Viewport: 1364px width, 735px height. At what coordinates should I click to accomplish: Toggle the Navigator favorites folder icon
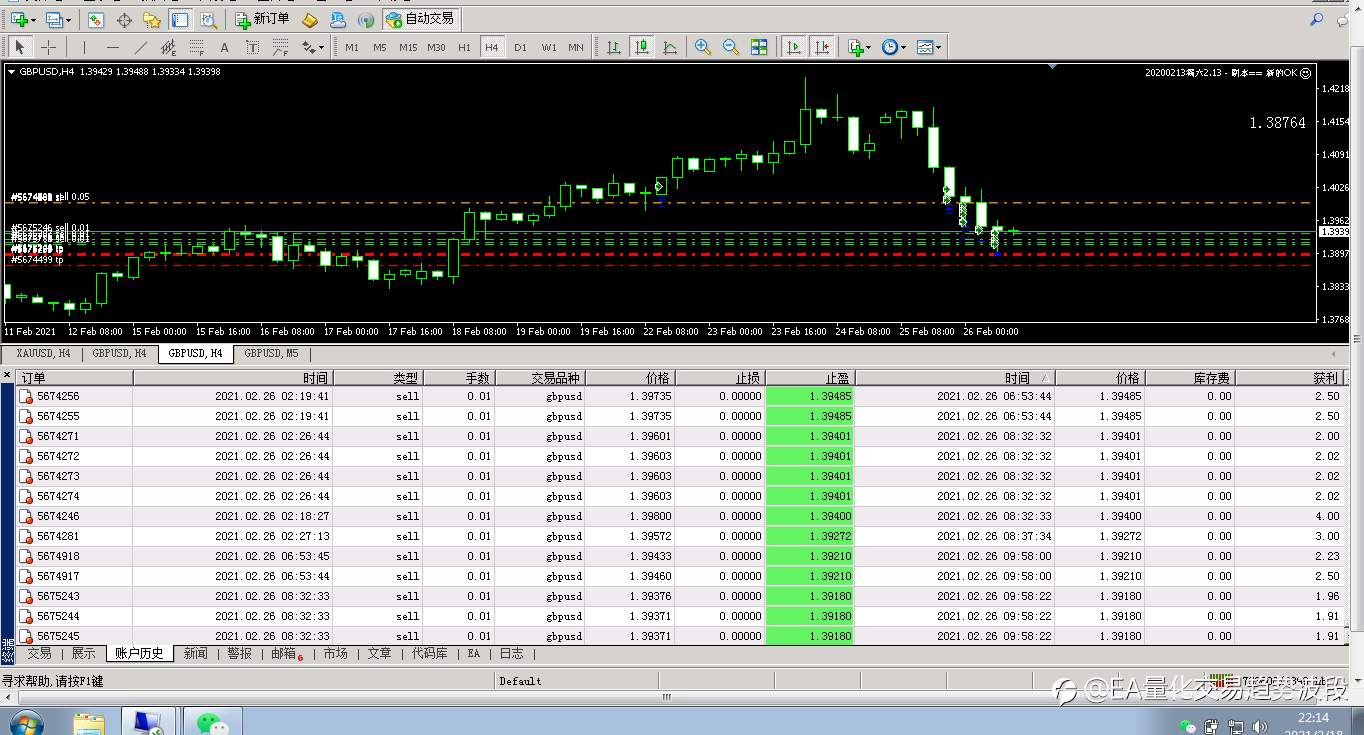pyautogui.click(x=152, y=19)
